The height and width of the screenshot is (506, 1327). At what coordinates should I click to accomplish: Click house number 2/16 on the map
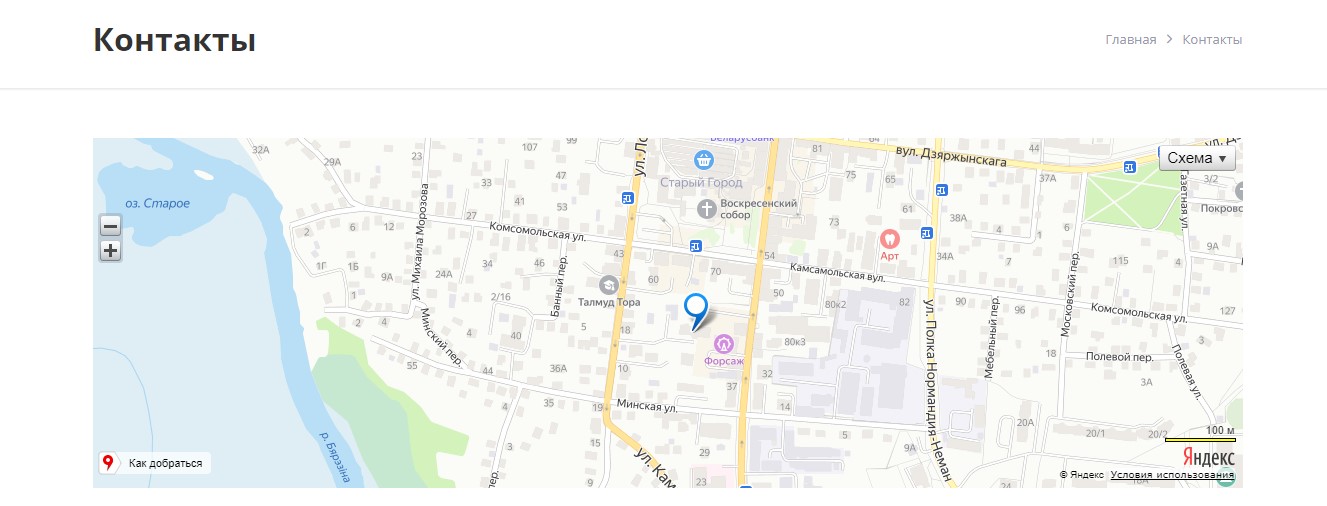(x=501, y=297)
